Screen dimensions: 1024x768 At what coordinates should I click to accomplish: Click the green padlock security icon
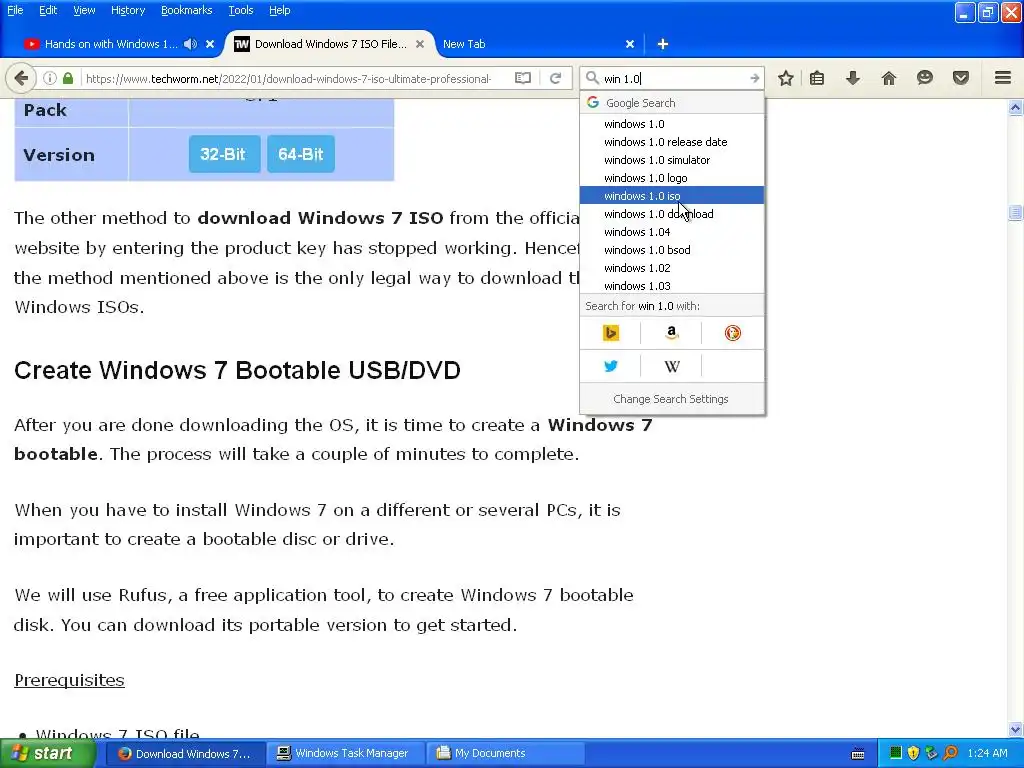click(x=68, y=78)
